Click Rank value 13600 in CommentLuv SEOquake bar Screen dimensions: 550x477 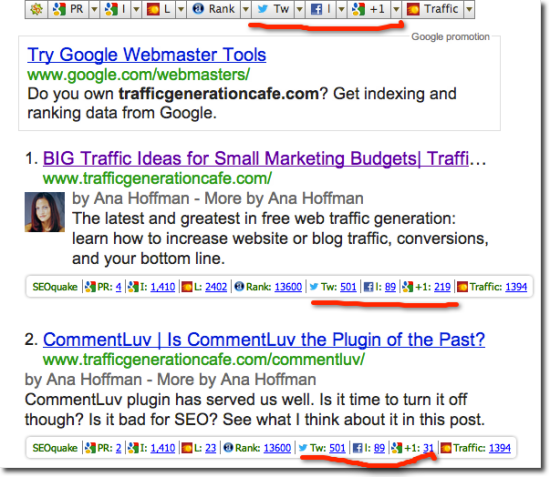(x=277, y=448)
